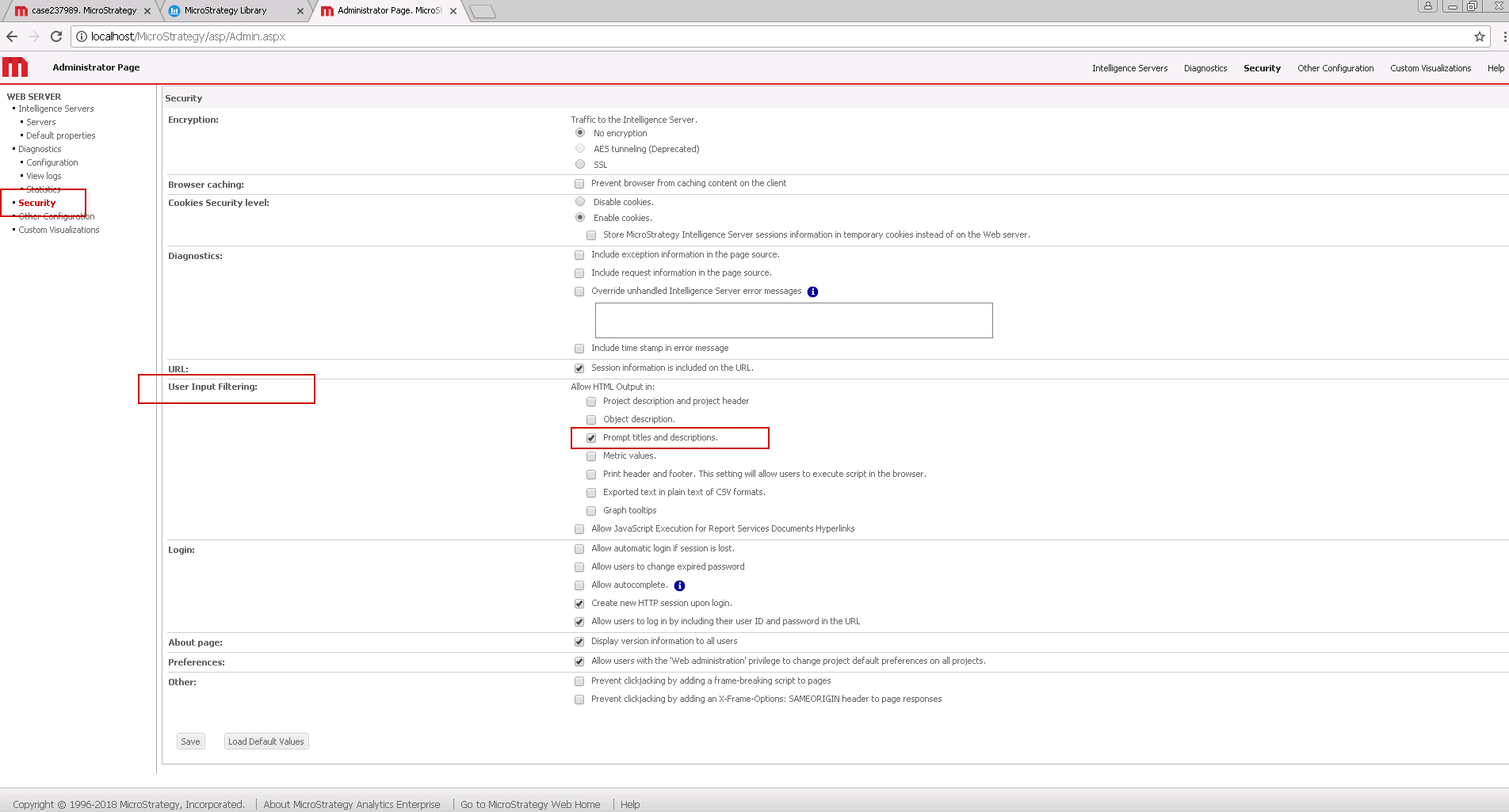This screenshot has width=1509, height=812.
Task: Check Include exception information in page source
Action: 579,255
